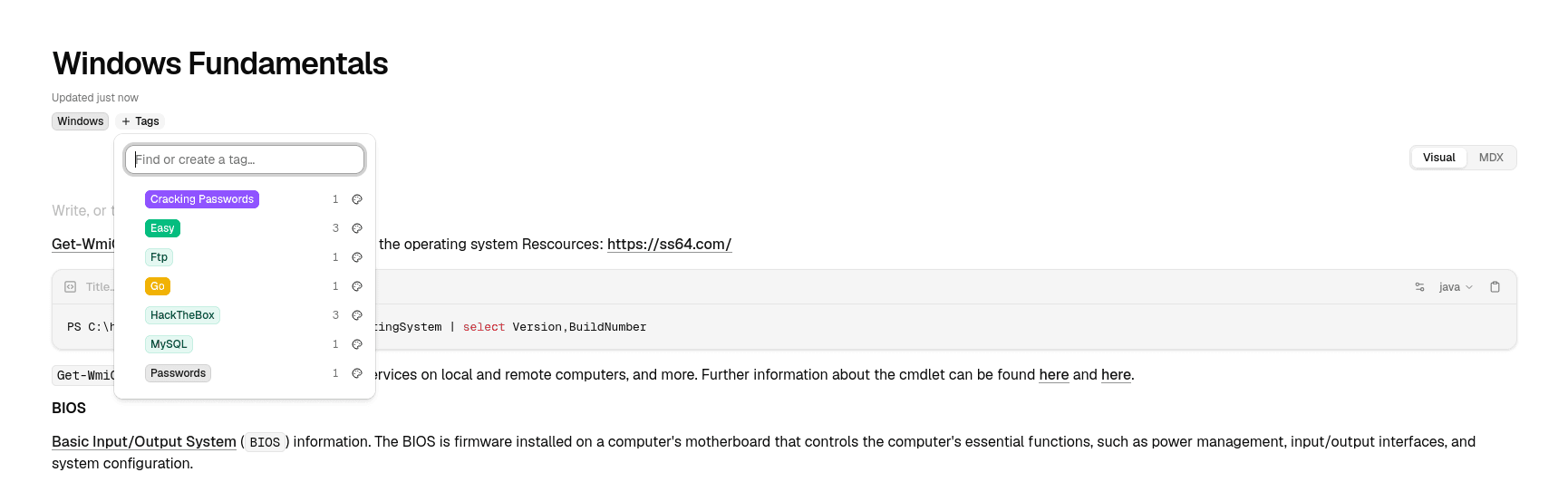
Task: Open color palette for Passwords tag
Action: pyautogui.click(x=357, y=373)
